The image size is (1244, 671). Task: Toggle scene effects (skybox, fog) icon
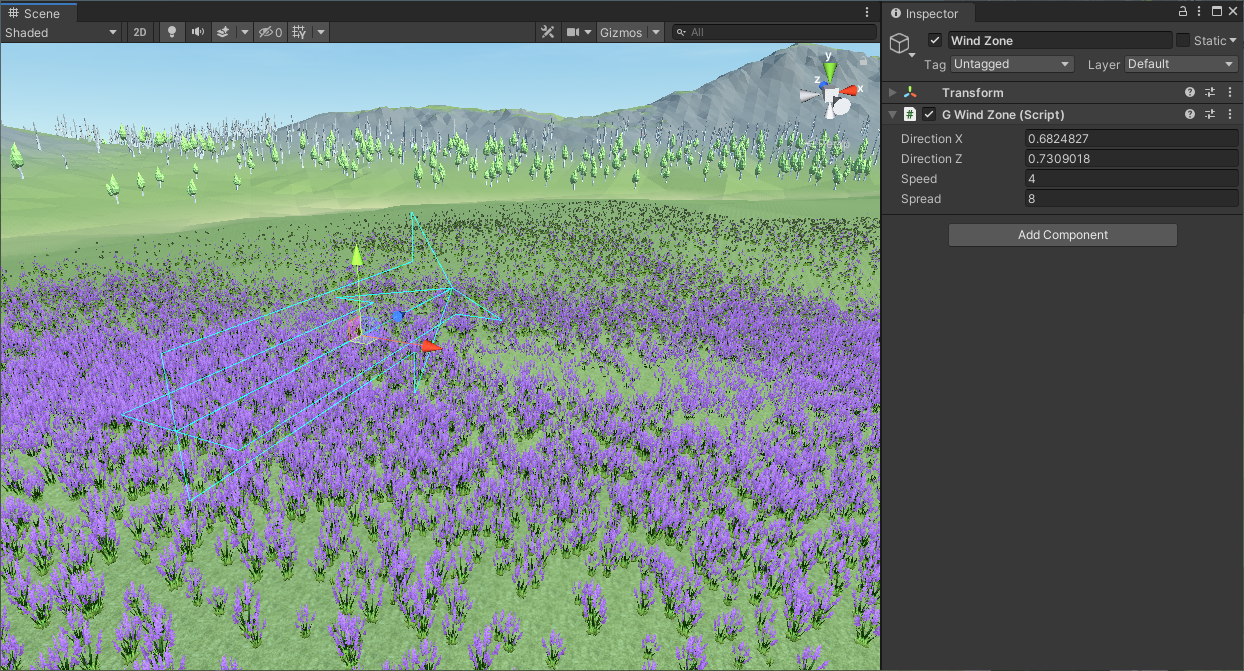pos(224,32)
